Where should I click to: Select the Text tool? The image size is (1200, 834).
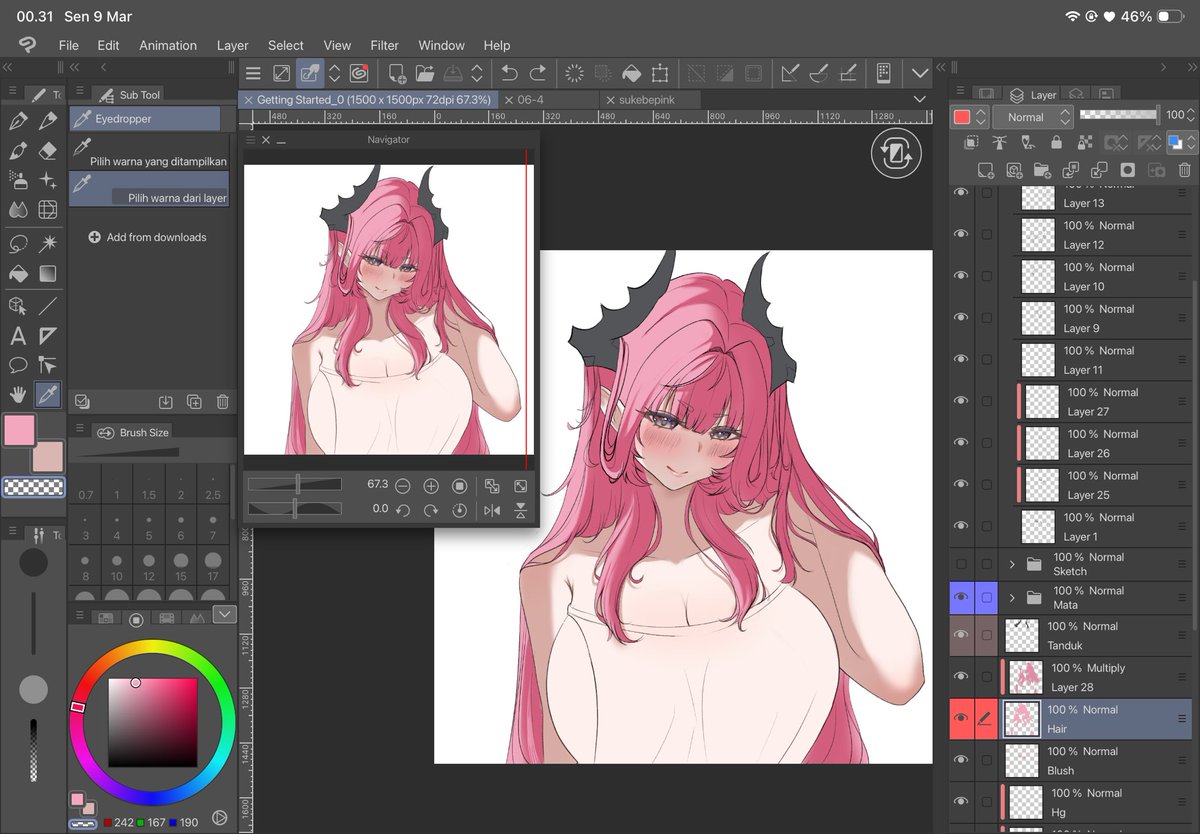pos(17,335)
